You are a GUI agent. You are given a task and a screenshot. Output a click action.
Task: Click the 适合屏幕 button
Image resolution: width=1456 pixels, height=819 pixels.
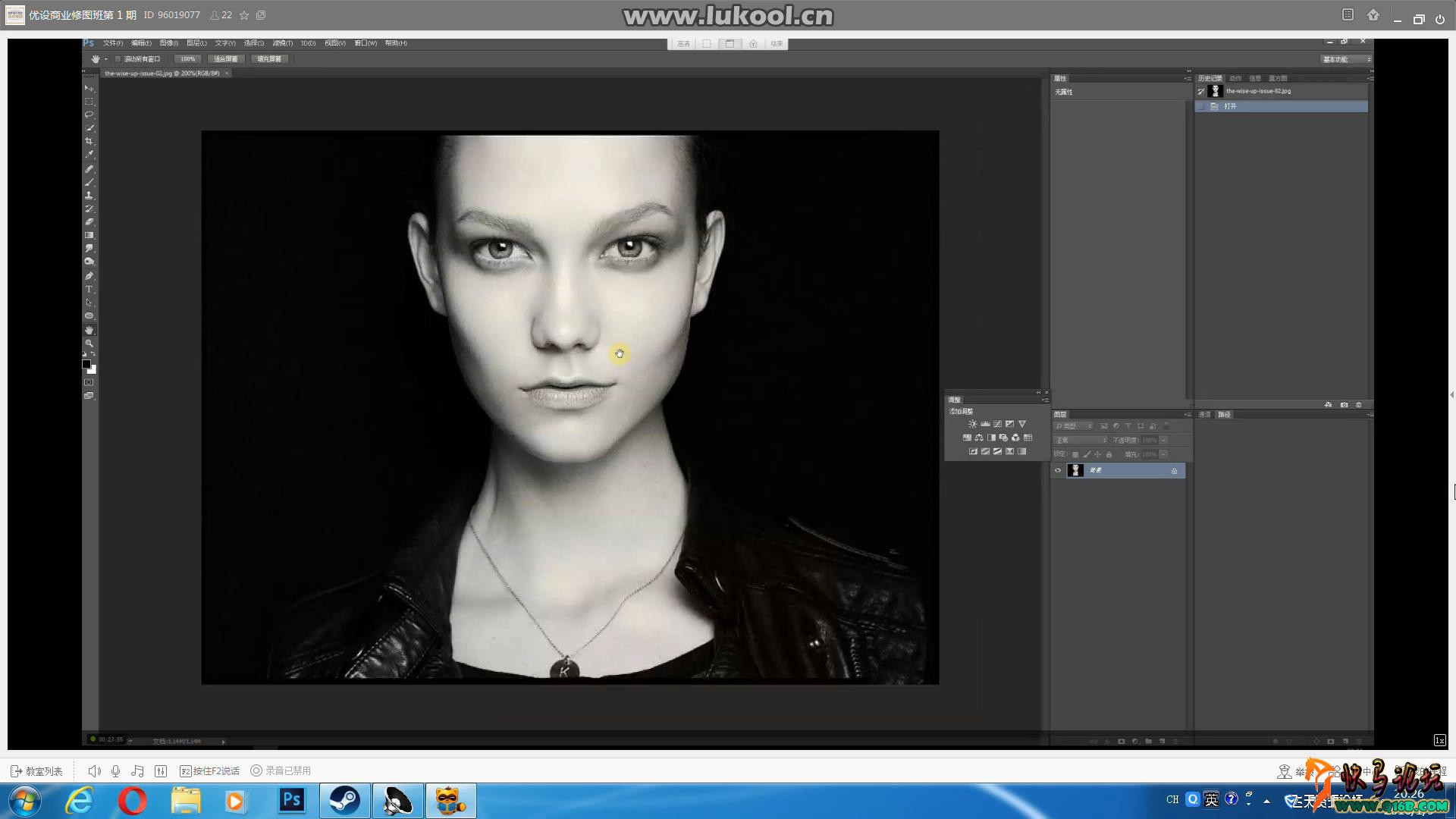225,59
